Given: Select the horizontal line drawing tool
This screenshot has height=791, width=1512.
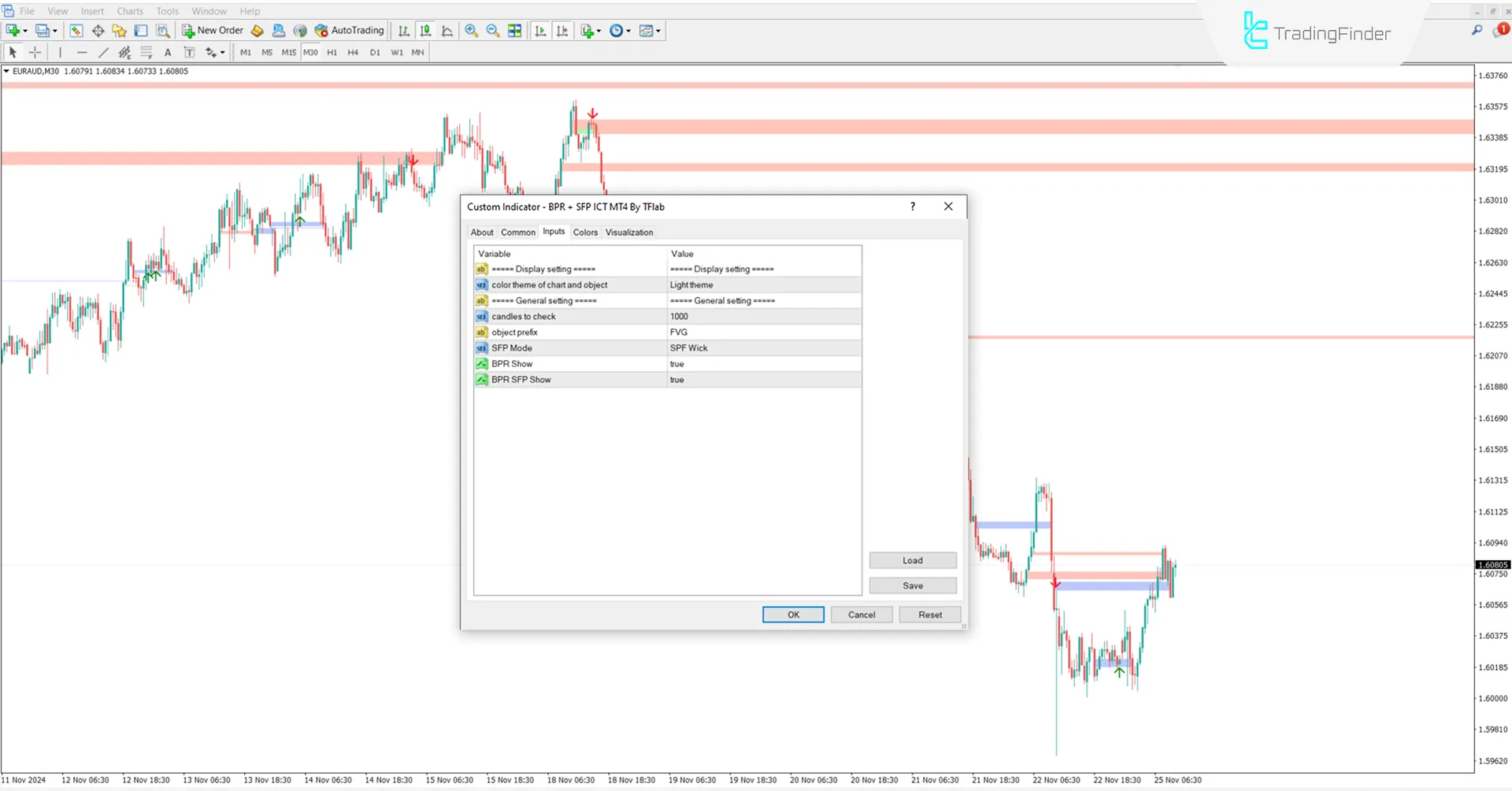Looking at the screenshot, I should [x=82, y=52].
